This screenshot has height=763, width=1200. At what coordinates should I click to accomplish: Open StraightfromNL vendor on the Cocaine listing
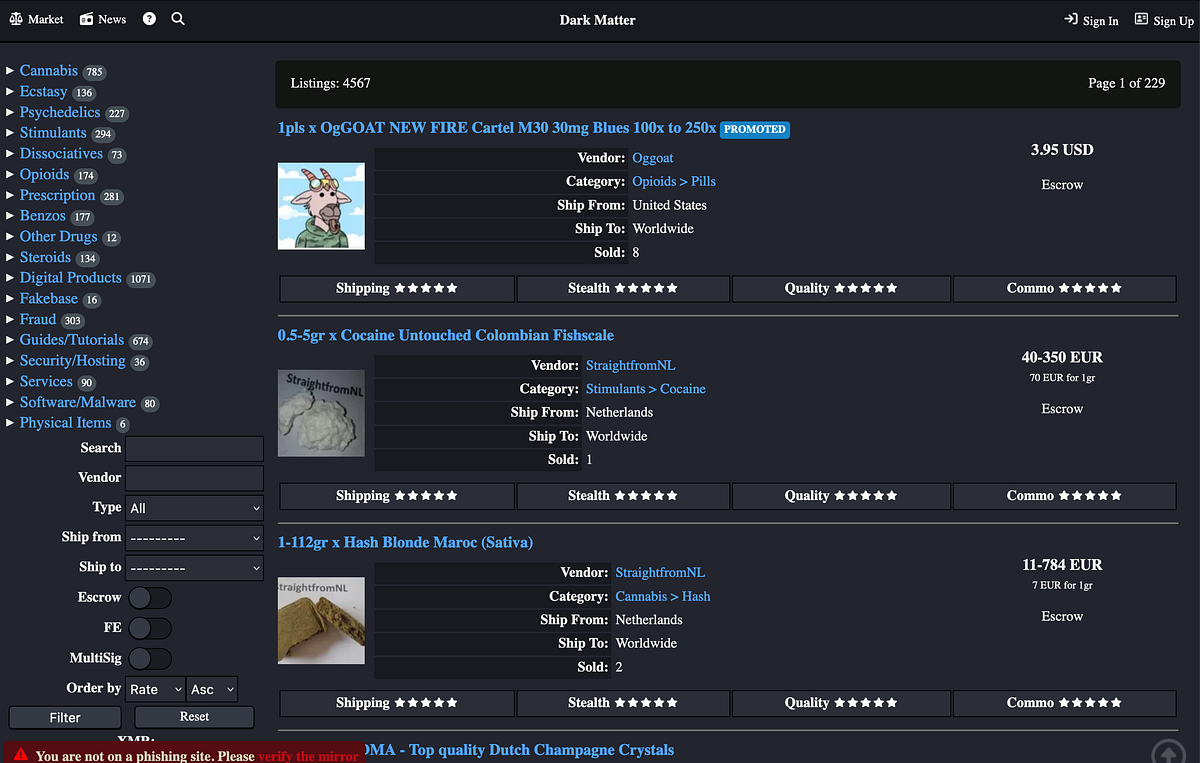[631, 366]
